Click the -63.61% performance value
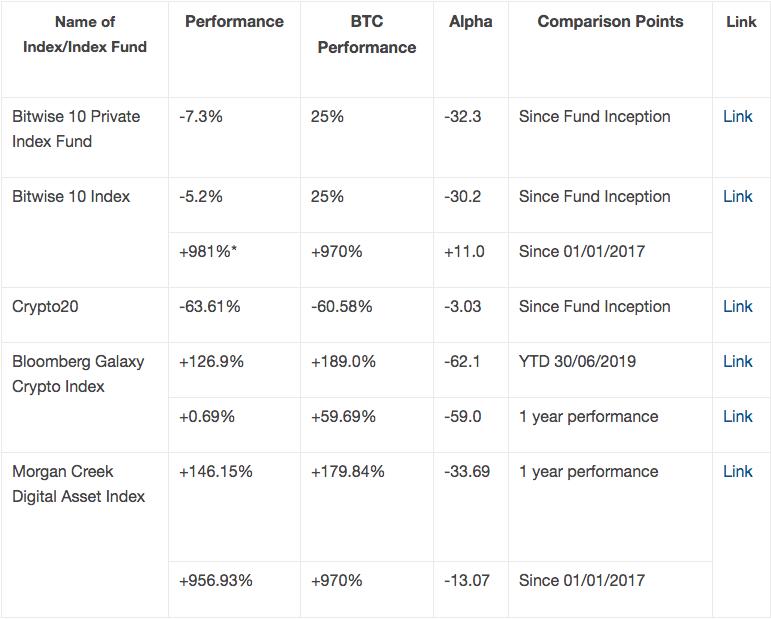 tap(210, 307)
